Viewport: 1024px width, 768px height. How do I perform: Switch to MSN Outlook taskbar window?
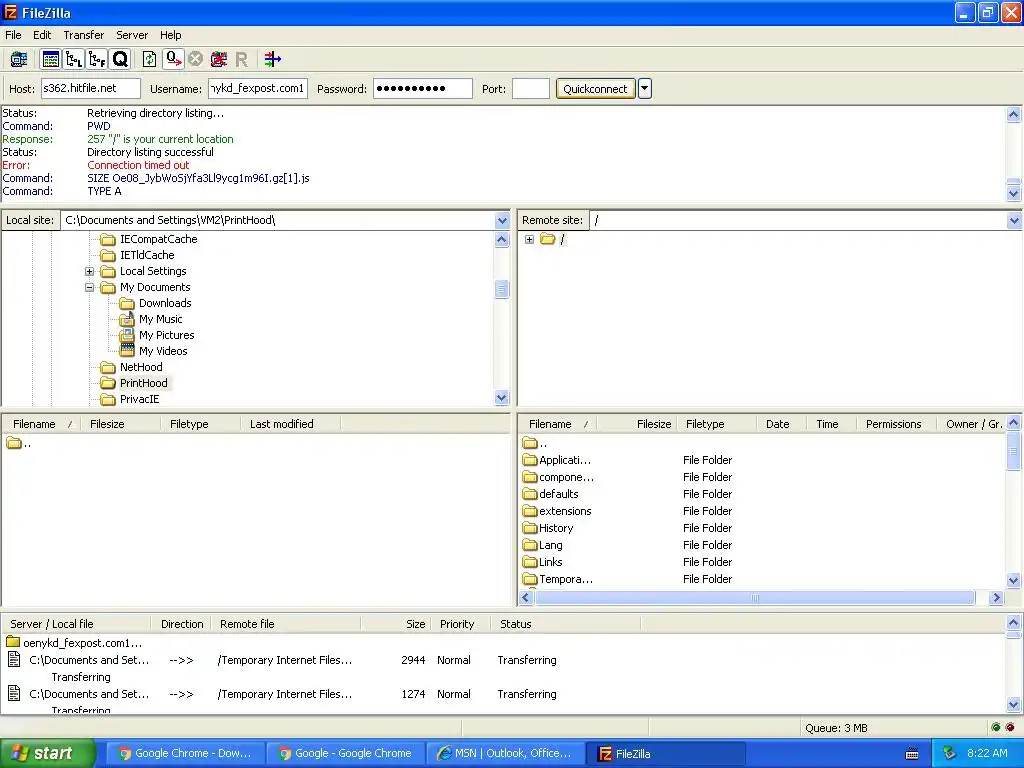(x=505, y=754)
